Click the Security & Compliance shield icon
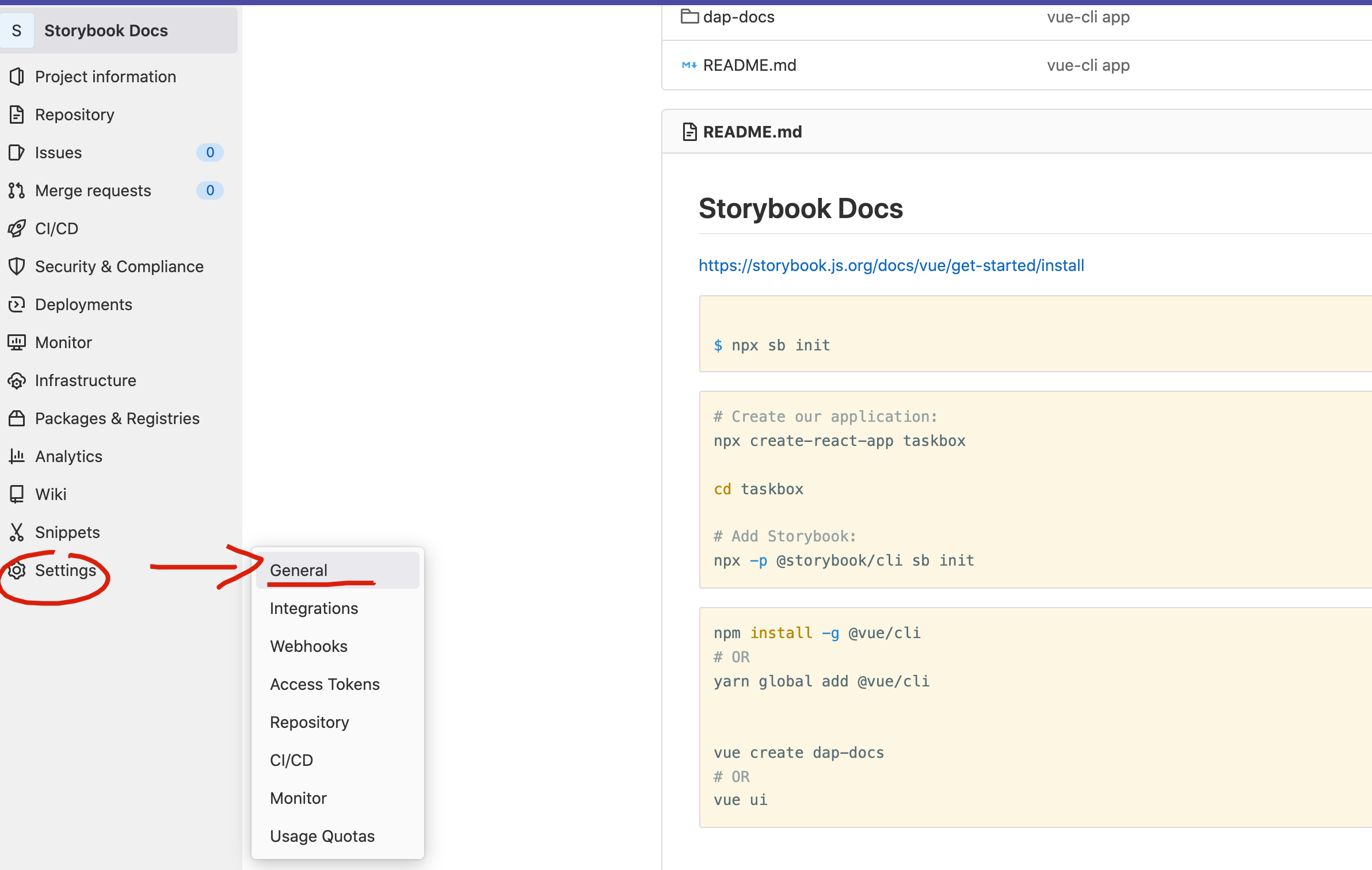 [17, 266]
